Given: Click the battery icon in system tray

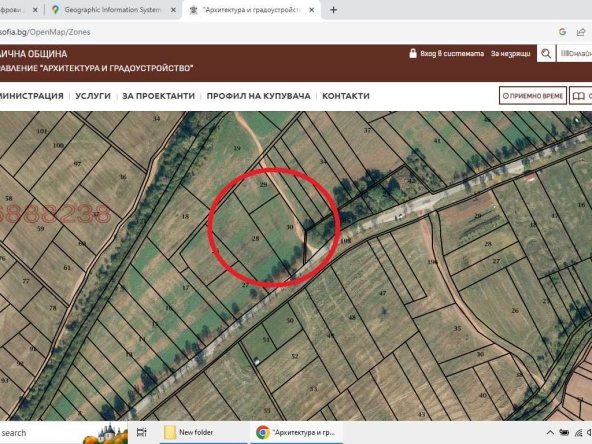Looking at the screenshot, I should click(x=564, y=433).
